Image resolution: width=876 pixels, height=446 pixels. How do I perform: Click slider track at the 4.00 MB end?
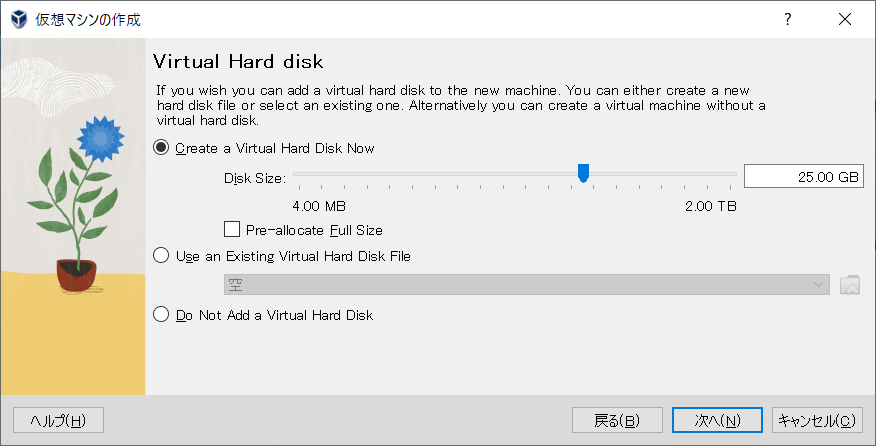pos(297,174)
